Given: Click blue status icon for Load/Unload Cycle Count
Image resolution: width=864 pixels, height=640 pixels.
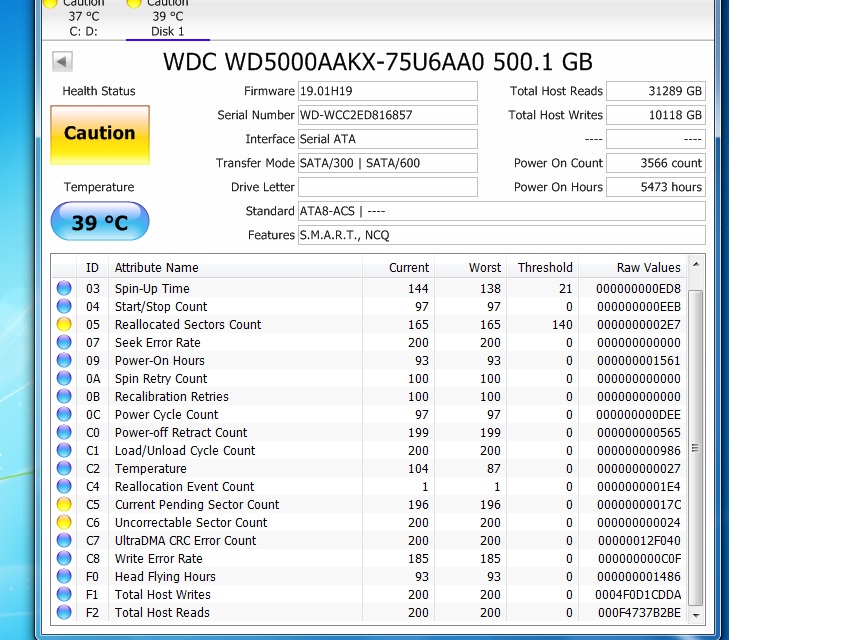Looking at the screenshot, I should (x=64, y=450).
